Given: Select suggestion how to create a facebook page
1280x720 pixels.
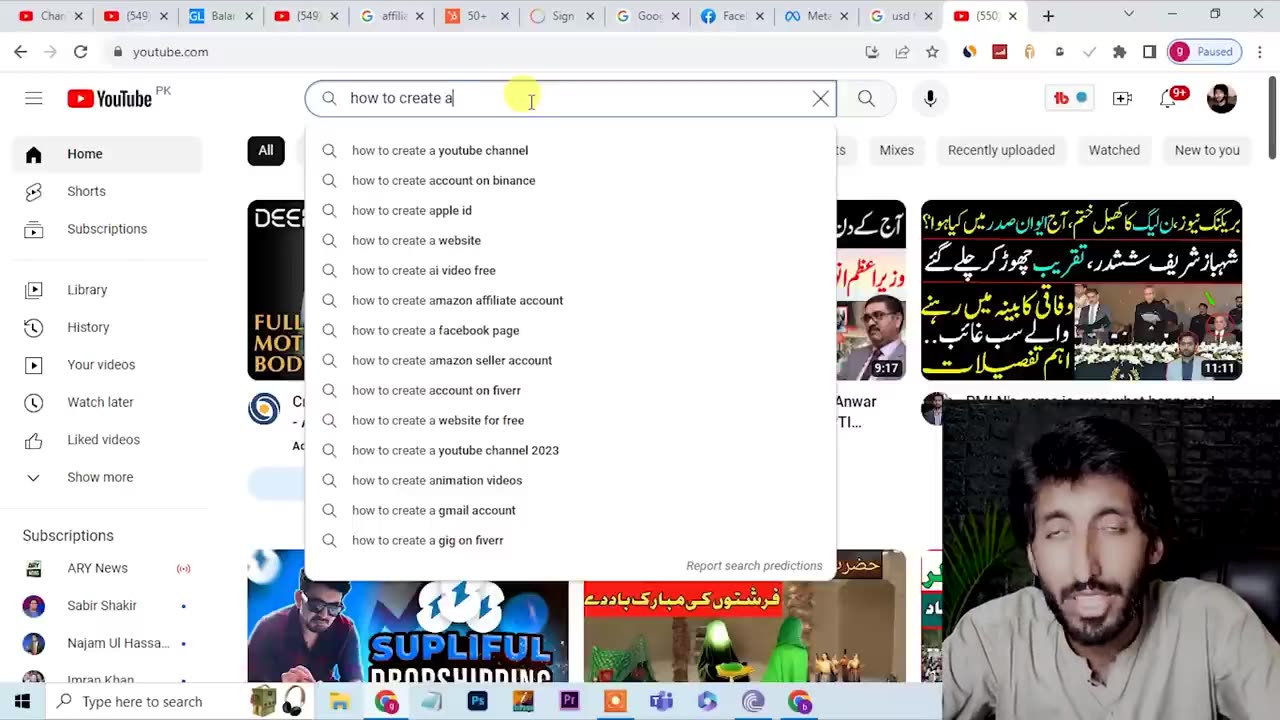Looking at the screenshot, I should click(x=570, y=330).
